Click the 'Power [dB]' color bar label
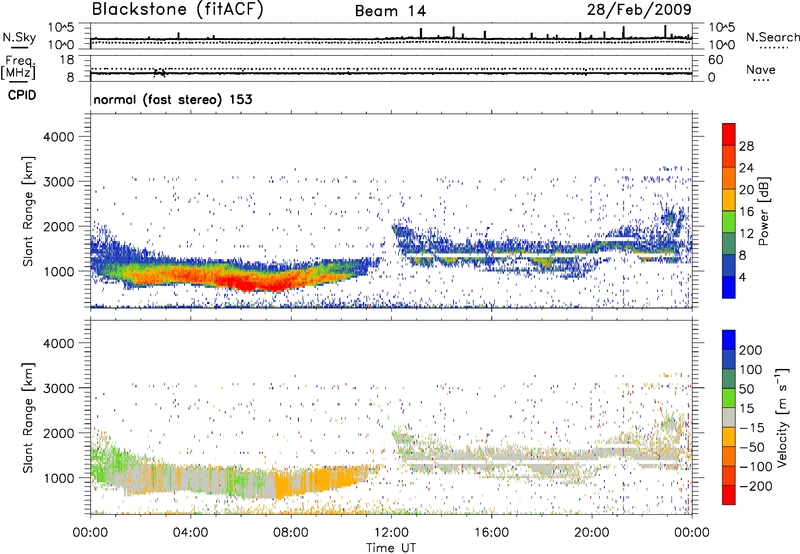Viewport: 800px width, 554px height. click(763, 211)
